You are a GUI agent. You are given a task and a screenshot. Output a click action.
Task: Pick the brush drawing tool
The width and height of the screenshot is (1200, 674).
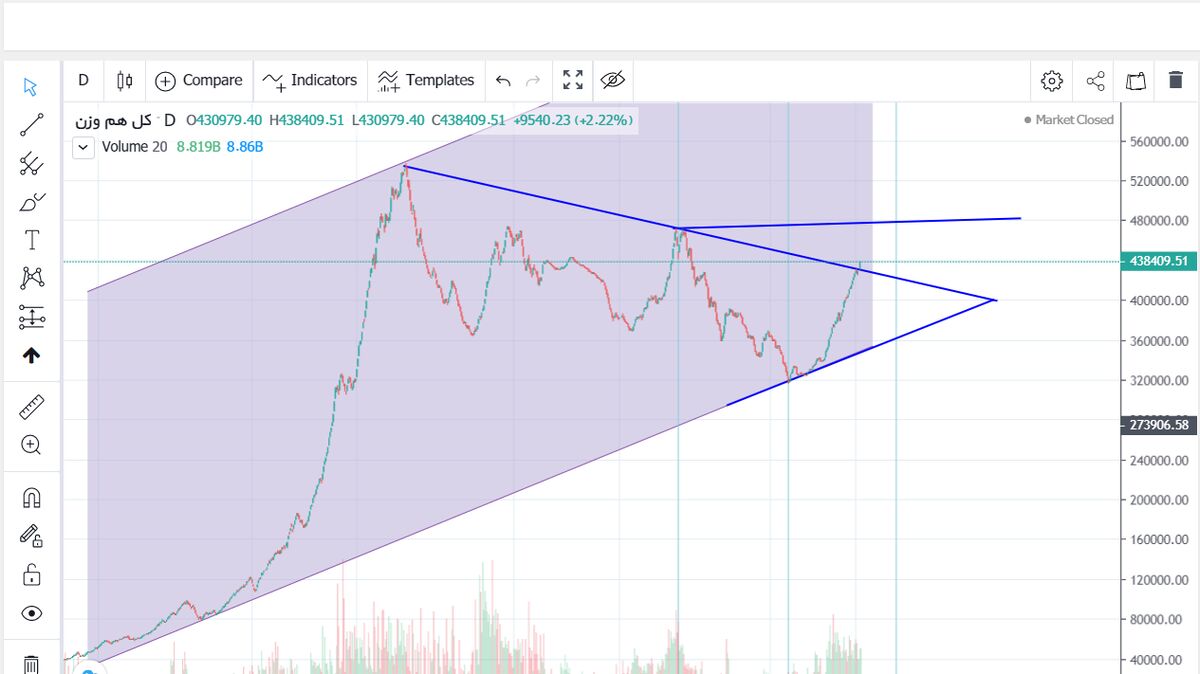click(x=31, y=203)
